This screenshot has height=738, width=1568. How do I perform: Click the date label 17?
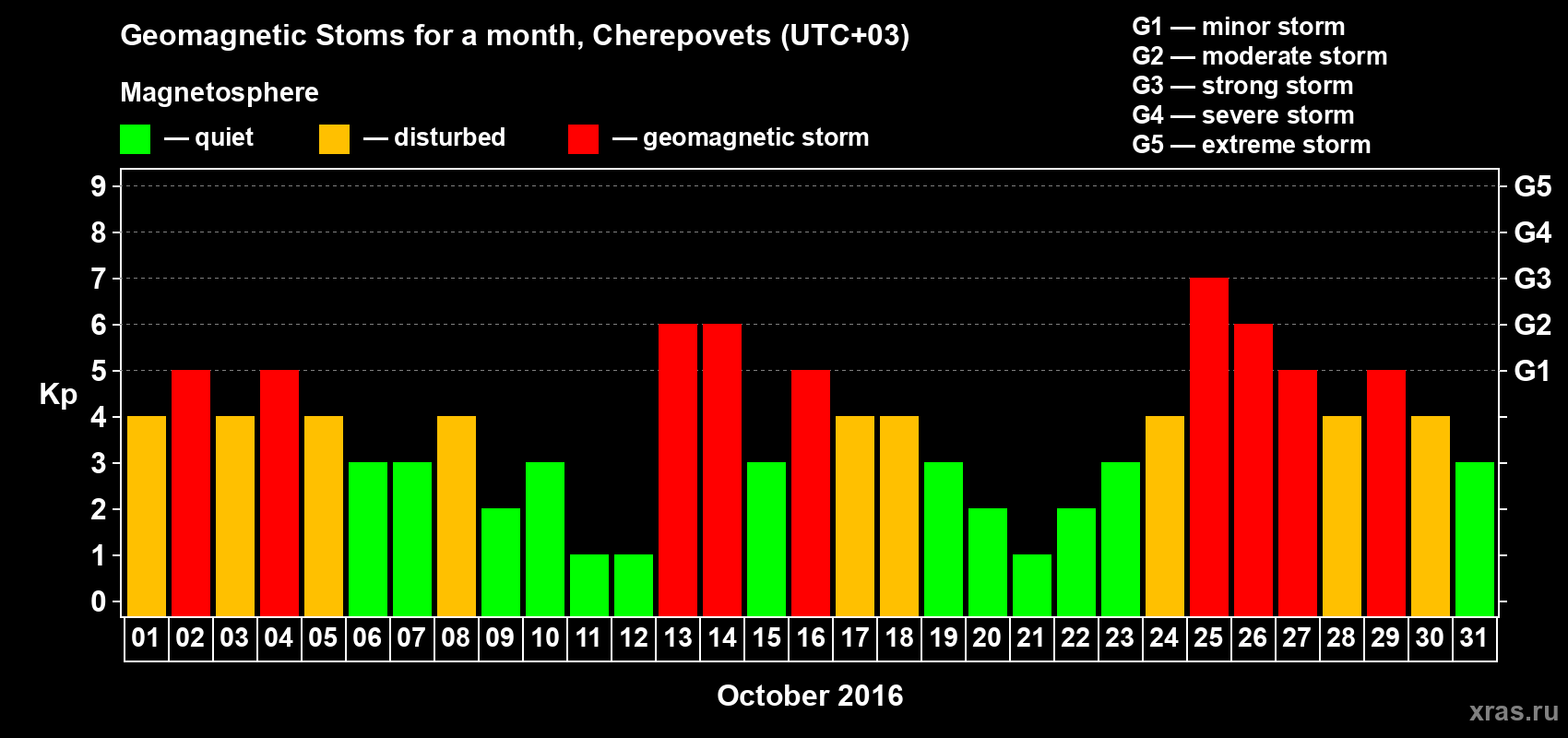pos(854,637)
